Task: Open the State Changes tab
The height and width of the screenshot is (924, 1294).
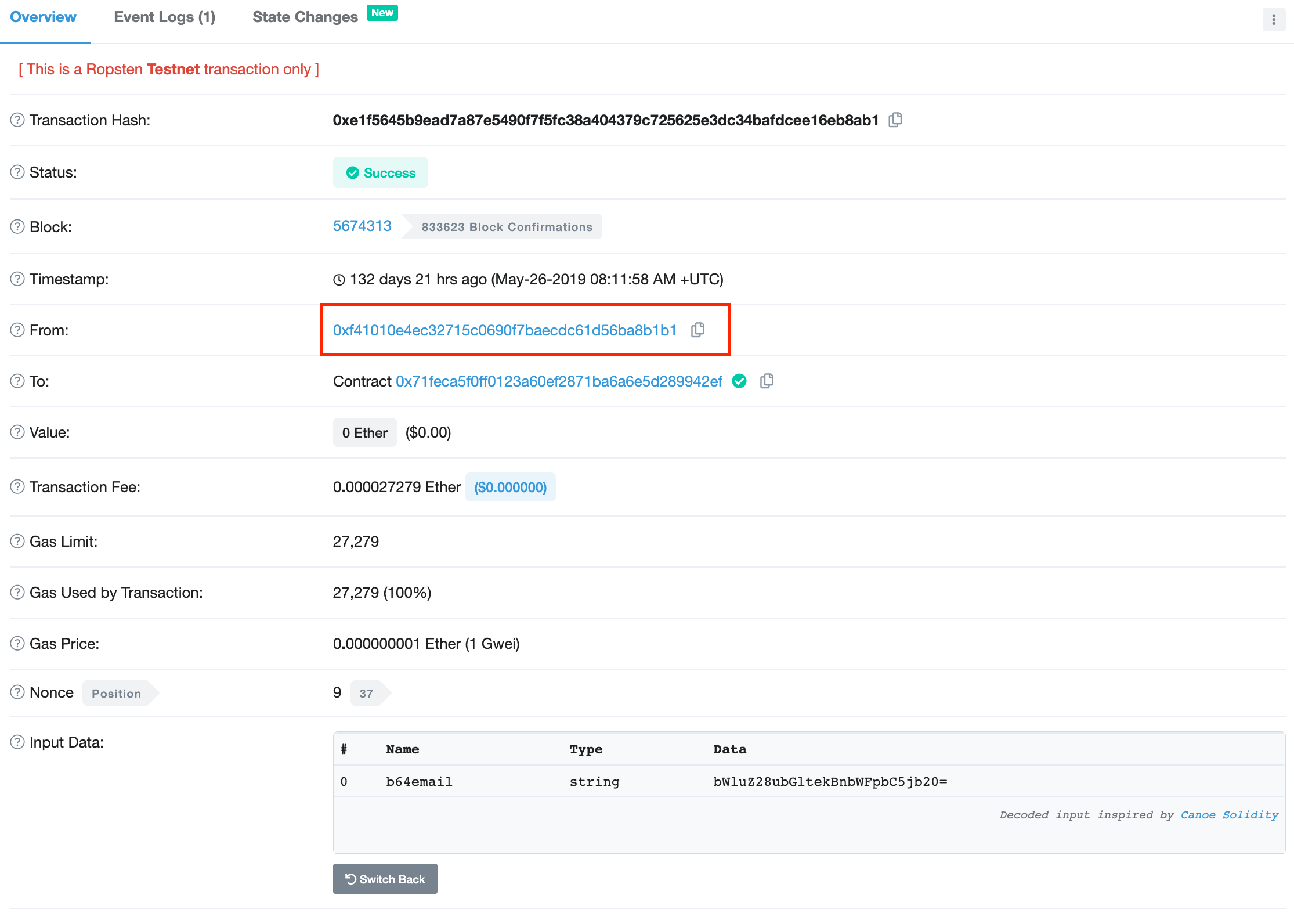Action: coord(305,17)
